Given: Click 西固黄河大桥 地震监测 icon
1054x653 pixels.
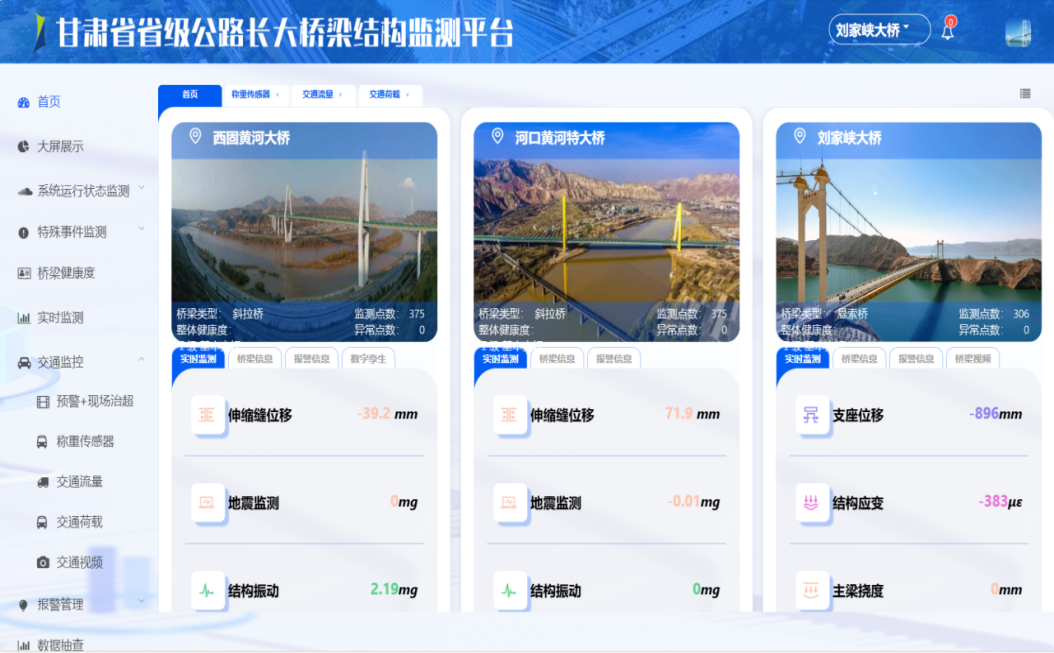Looking at the screenshot, I should point(207,503).
